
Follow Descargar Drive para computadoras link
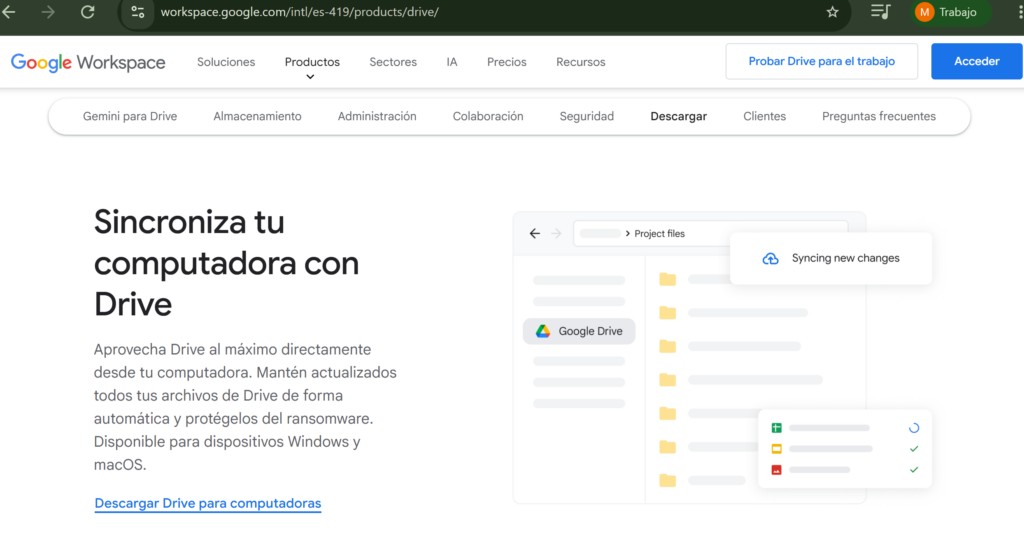coord(208,503)
